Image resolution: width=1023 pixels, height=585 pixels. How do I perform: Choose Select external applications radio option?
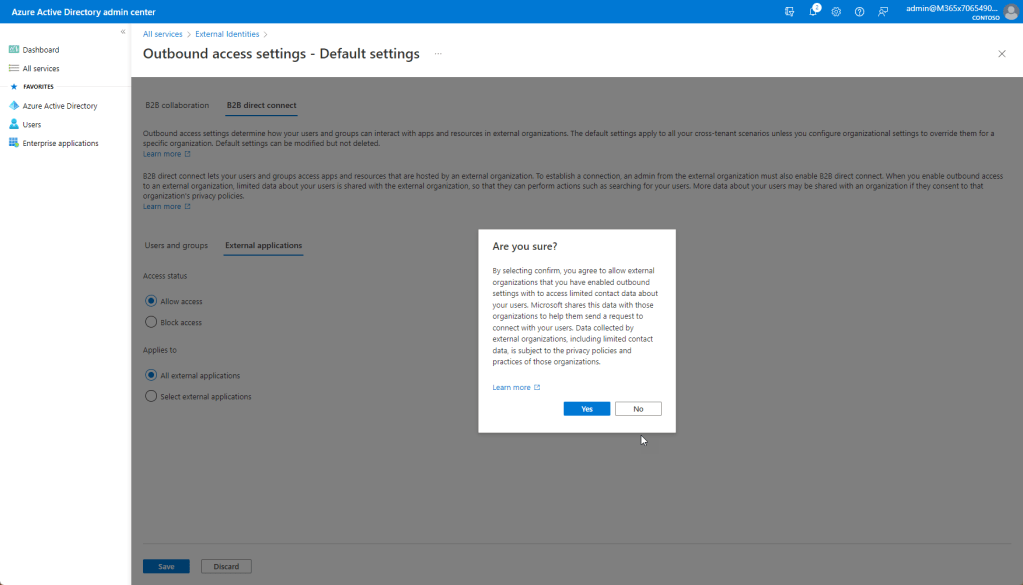(x=151, y=396)
